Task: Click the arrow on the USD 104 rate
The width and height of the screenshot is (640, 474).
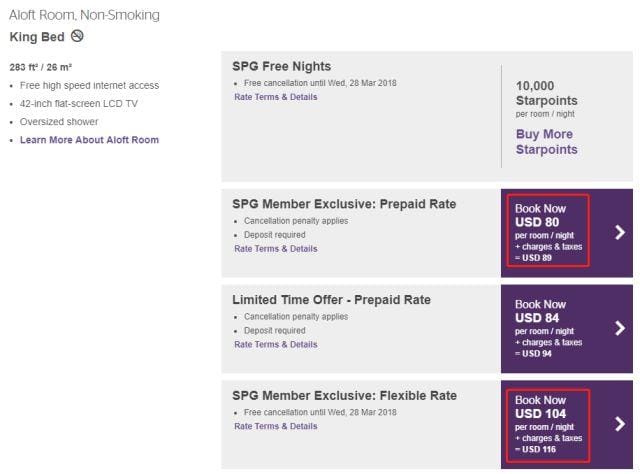Action: pos(621,423)
